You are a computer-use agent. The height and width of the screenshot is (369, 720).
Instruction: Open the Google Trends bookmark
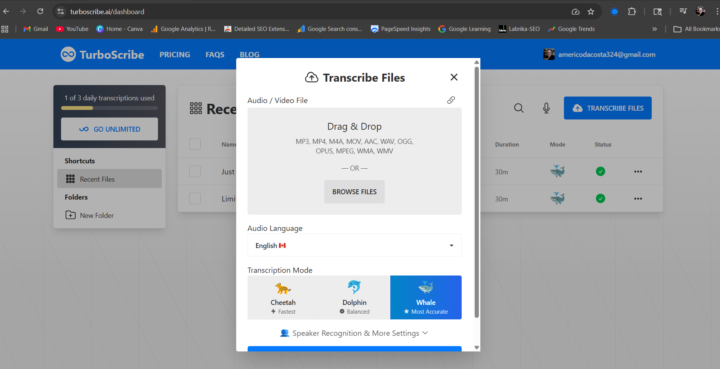(571, 28)
